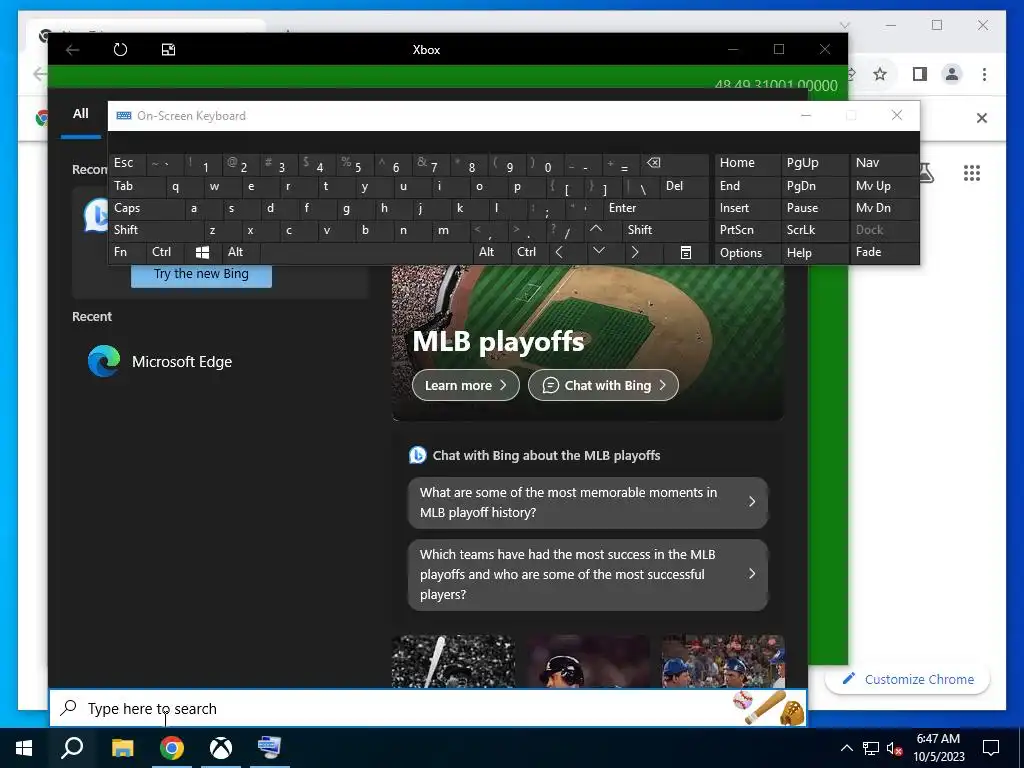Tap Mv Up key on On-Screen Keyboard
Viewport: 1024px width, 768px height.
pyautogui.click(x=884, y=186)
